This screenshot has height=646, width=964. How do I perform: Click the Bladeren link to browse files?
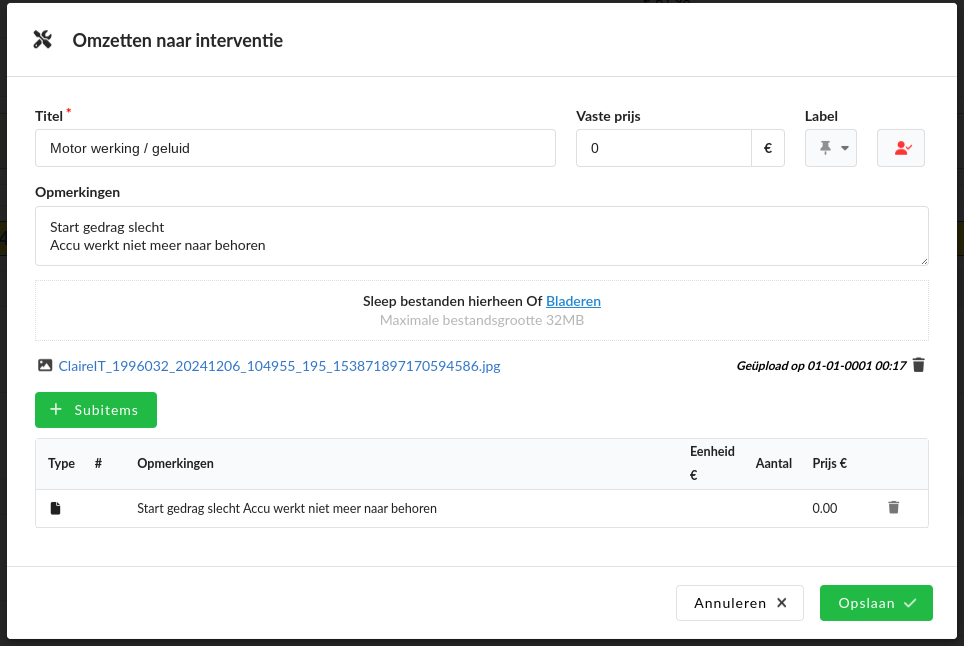[x=573, y=301]
